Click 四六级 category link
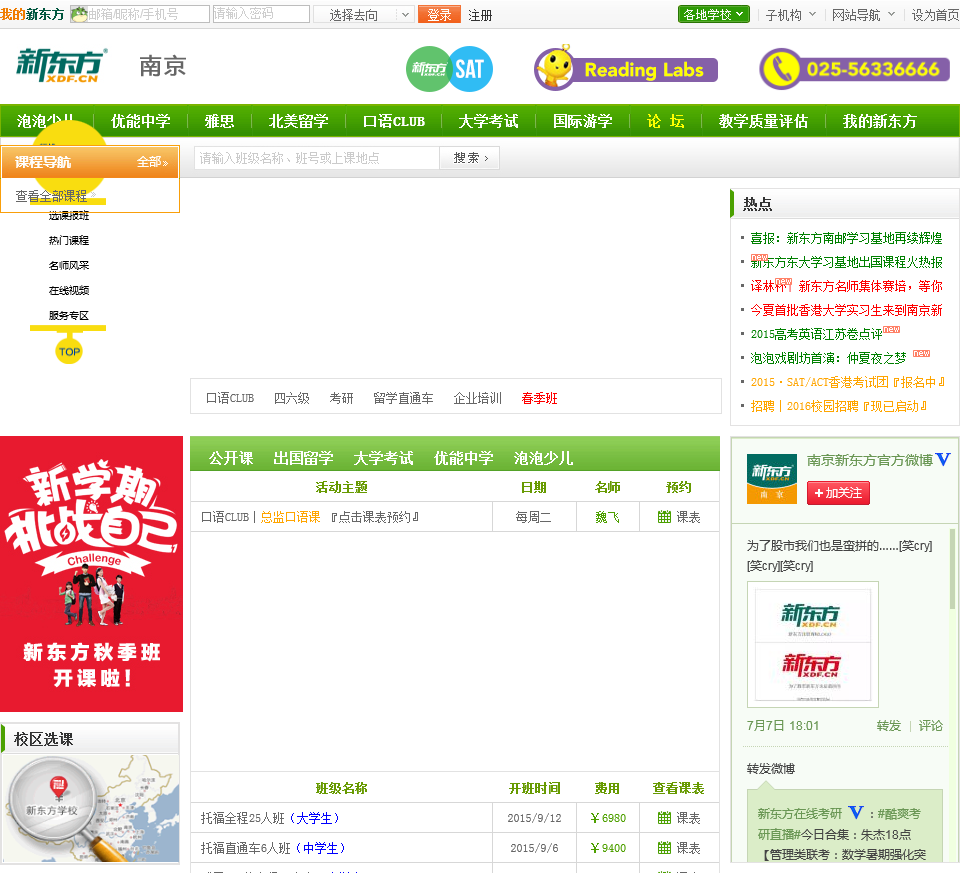Image resolution: width=960 pixels, height=873 pixels. pyautogui.click(x=291, y=398)
